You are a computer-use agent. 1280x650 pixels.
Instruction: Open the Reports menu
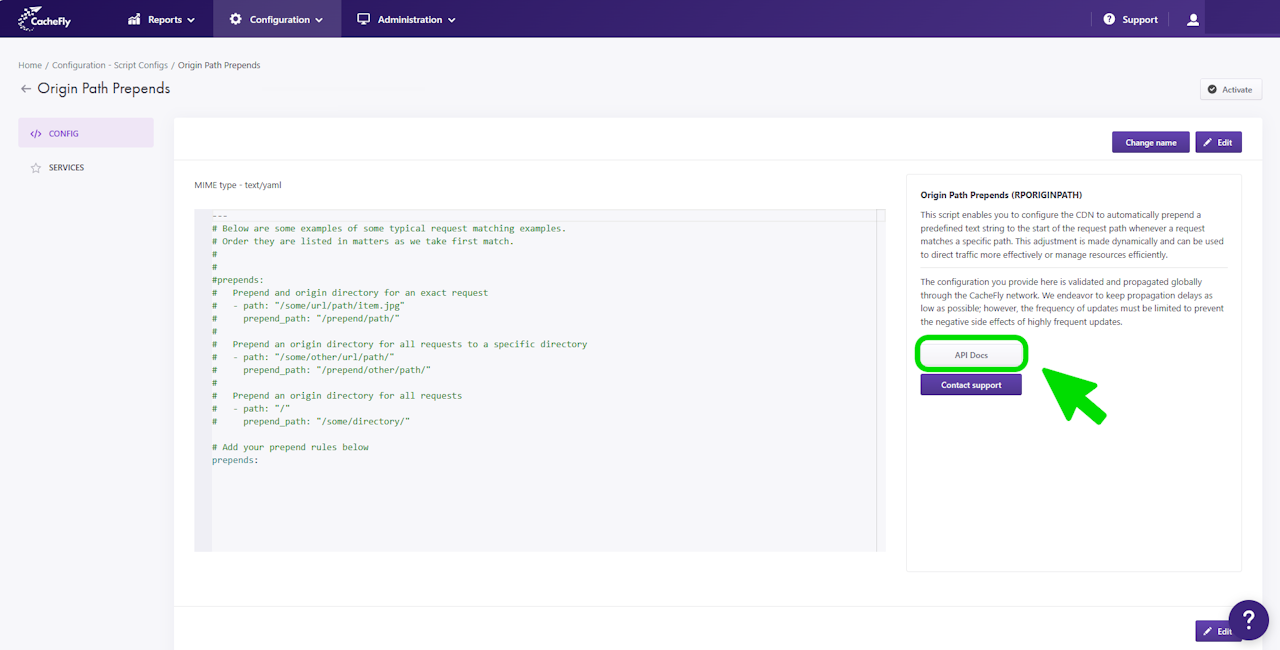pyautogui.click(x=162, y=19)
